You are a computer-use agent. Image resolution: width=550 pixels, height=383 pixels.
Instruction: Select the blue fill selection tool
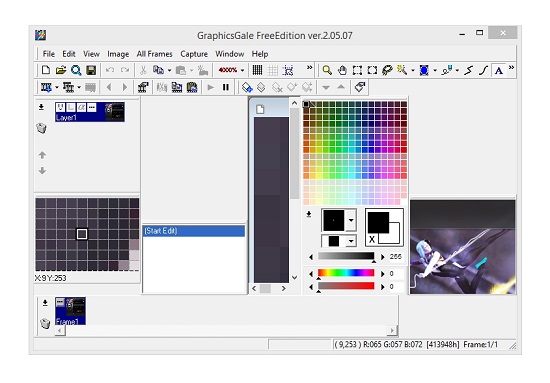(424, 70)
